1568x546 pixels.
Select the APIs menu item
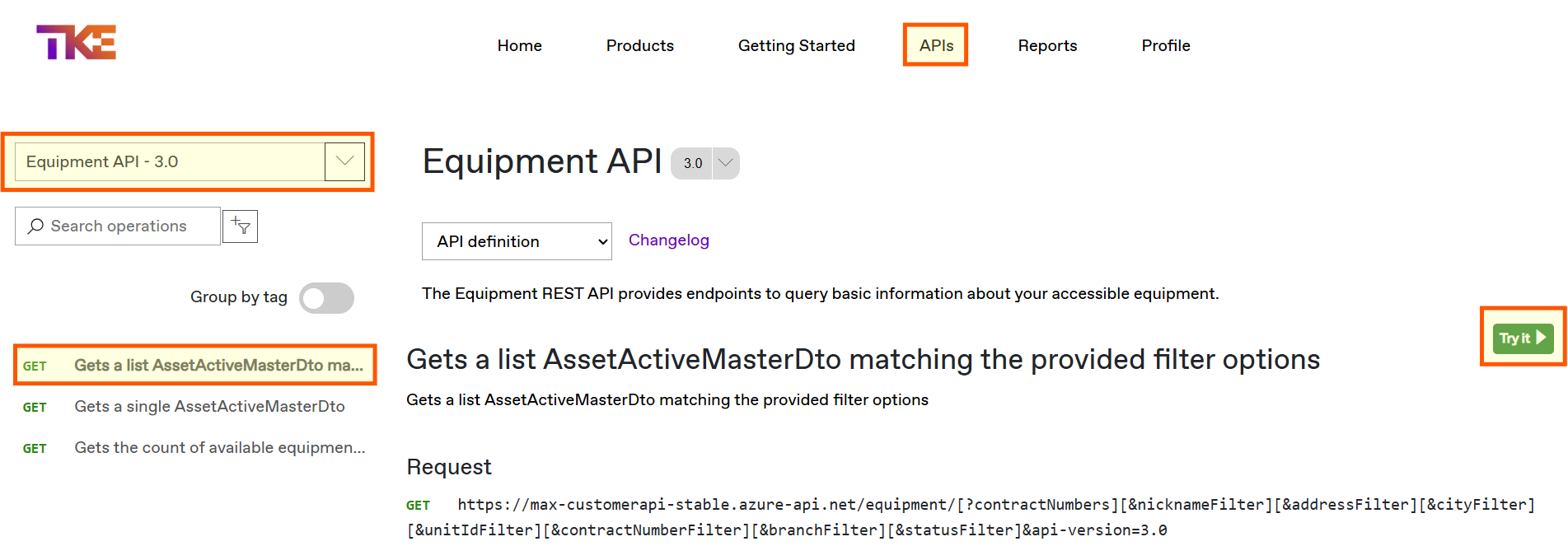coord(936,46)
